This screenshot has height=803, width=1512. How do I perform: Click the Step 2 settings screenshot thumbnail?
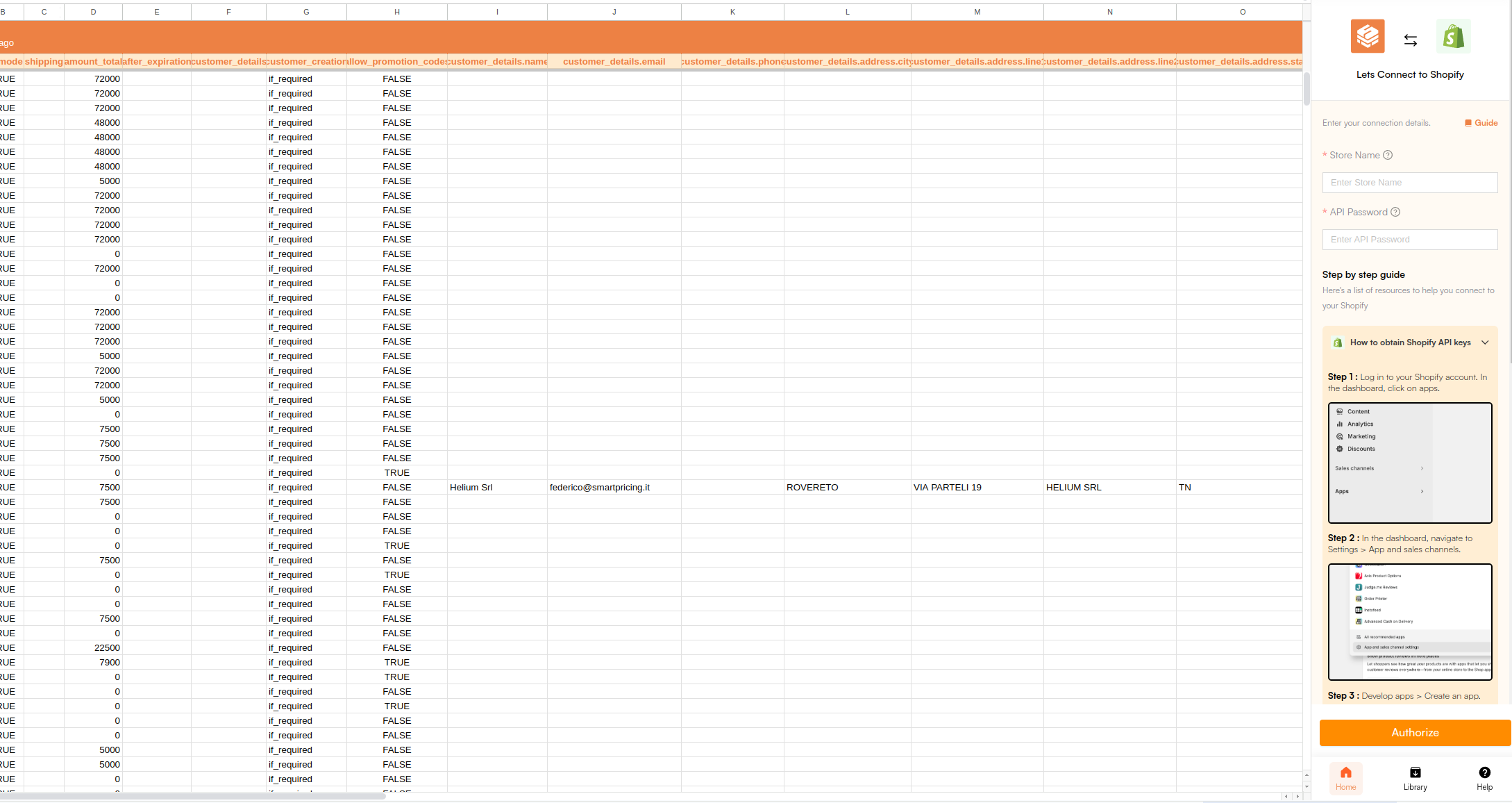[1409, 622]
